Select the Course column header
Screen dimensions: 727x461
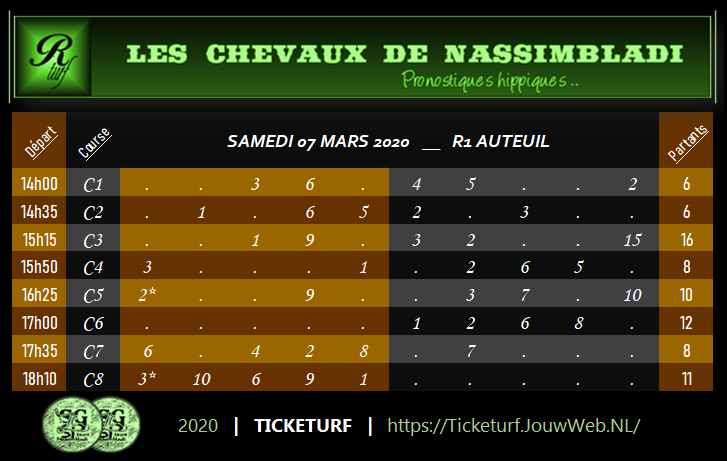pos(94,143)
